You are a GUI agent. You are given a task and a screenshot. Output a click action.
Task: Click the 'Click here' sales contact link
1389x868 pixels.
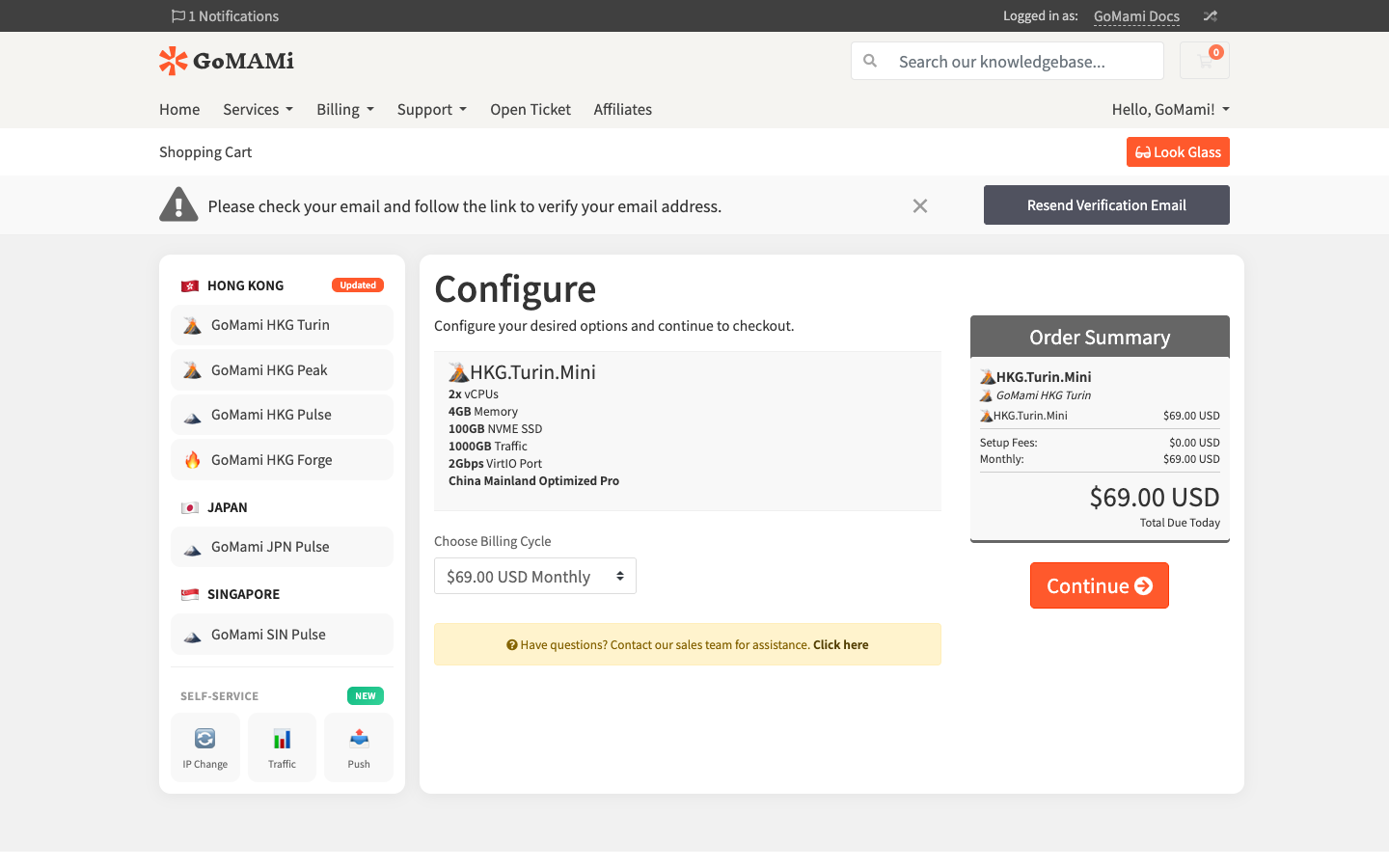click(841, 645)
